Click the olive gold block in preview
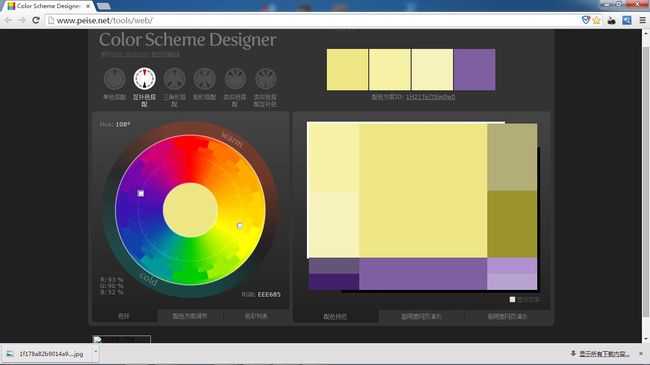 (512, 224)
